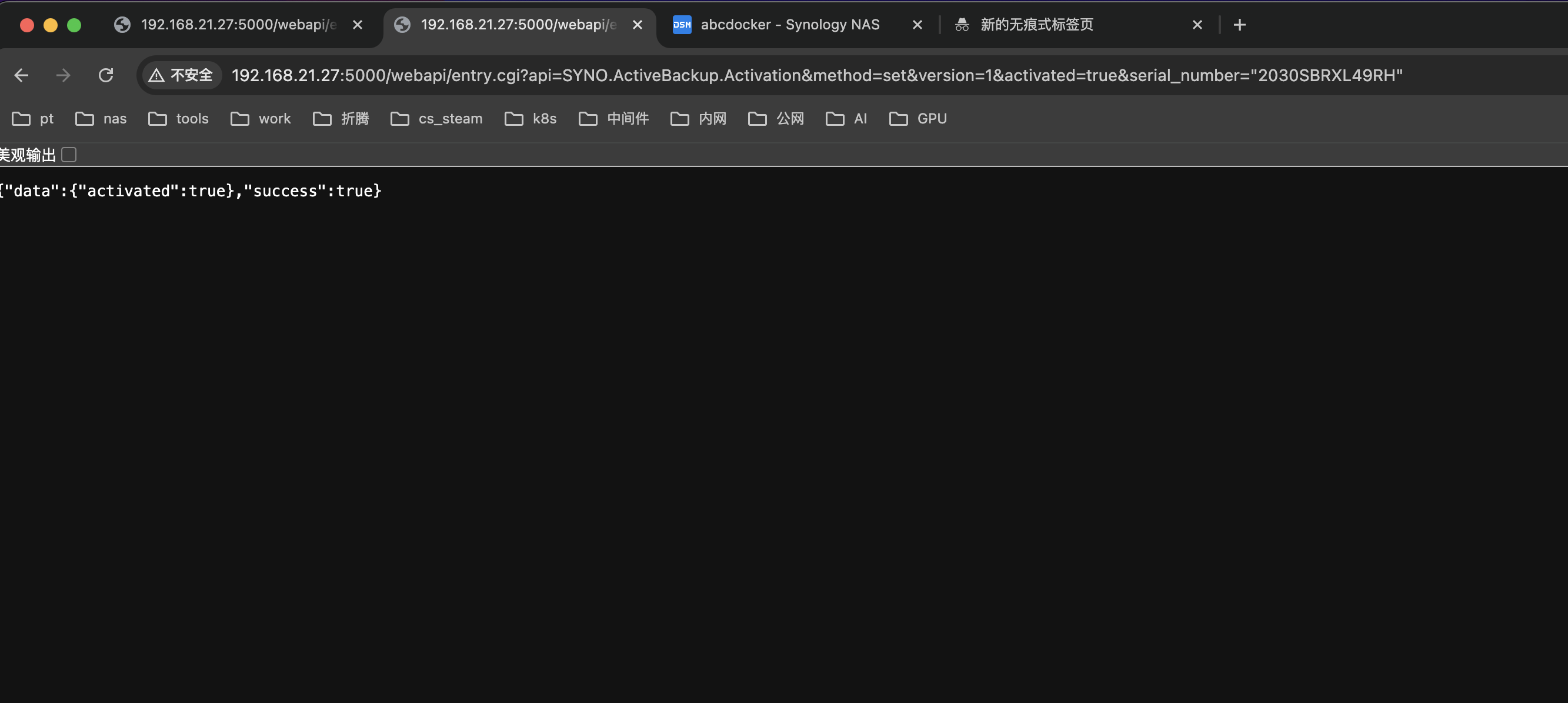This screenshot has height=703, width=1568.
Task: Switch to the abcdocker Synology NAS tab
Action: 785,25
